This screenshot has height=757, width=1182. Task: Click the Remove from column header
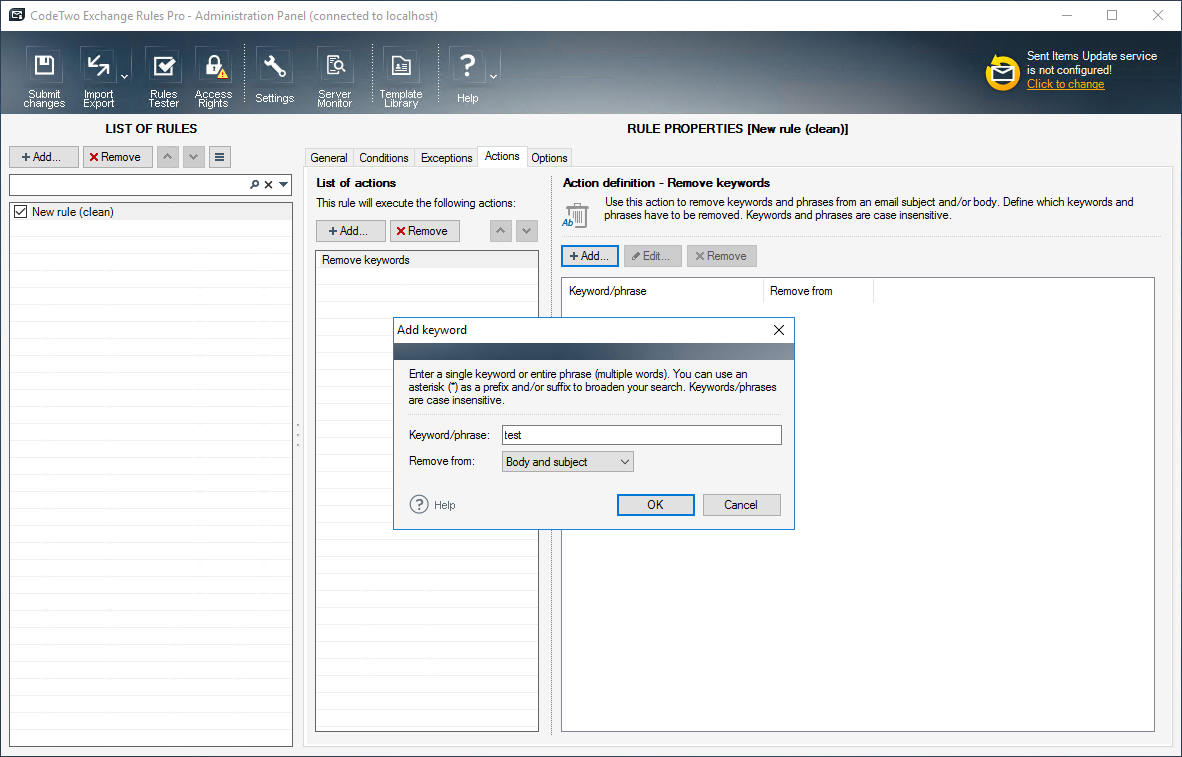[819, 291]
